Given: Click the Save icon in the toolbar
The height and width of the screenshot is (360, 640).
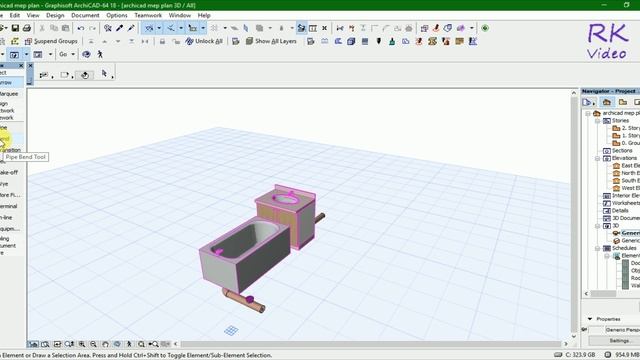Looking at the screenshot, I should 15,28.
